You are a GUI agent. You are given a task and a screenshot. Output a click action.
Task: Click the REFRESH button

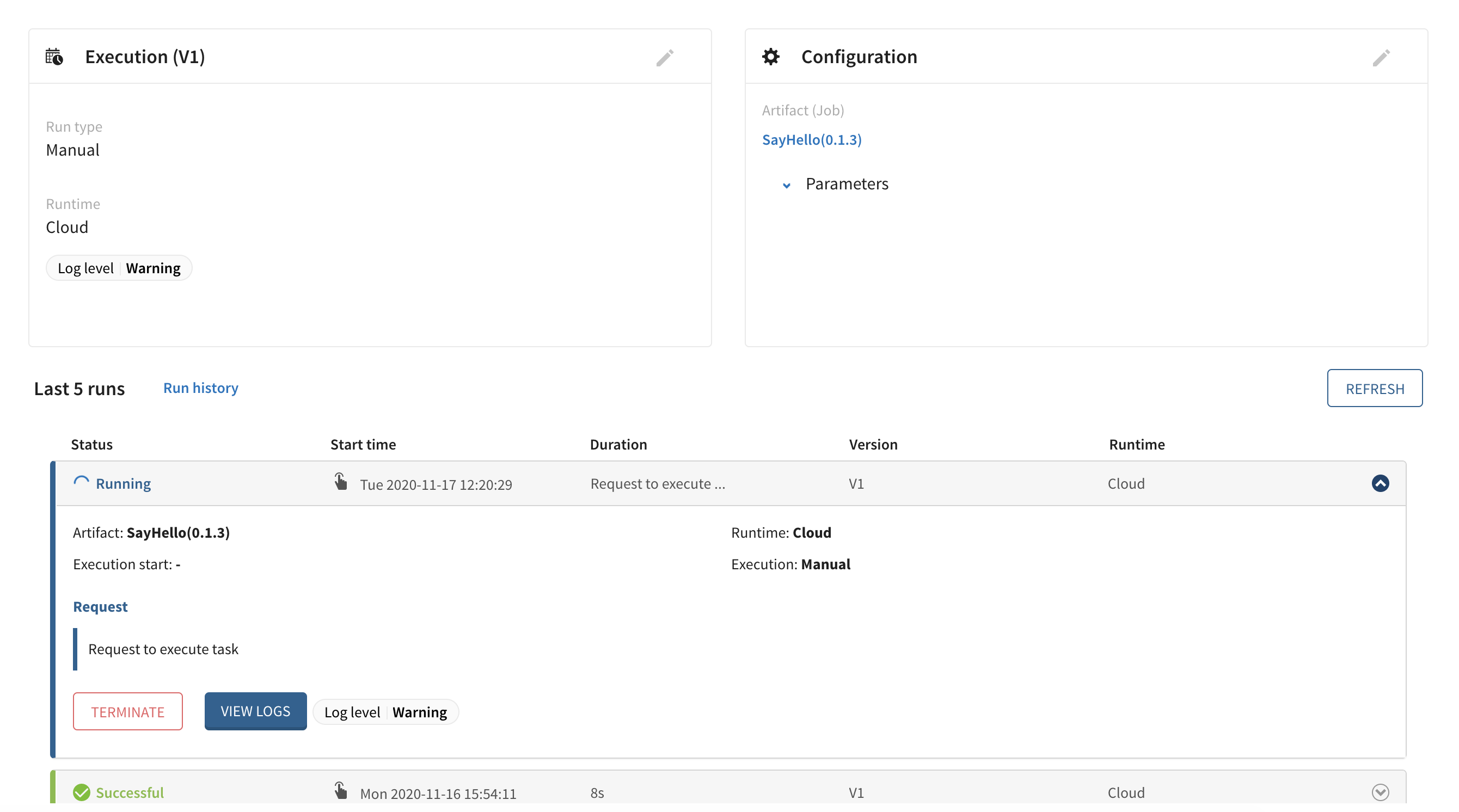1375,388
